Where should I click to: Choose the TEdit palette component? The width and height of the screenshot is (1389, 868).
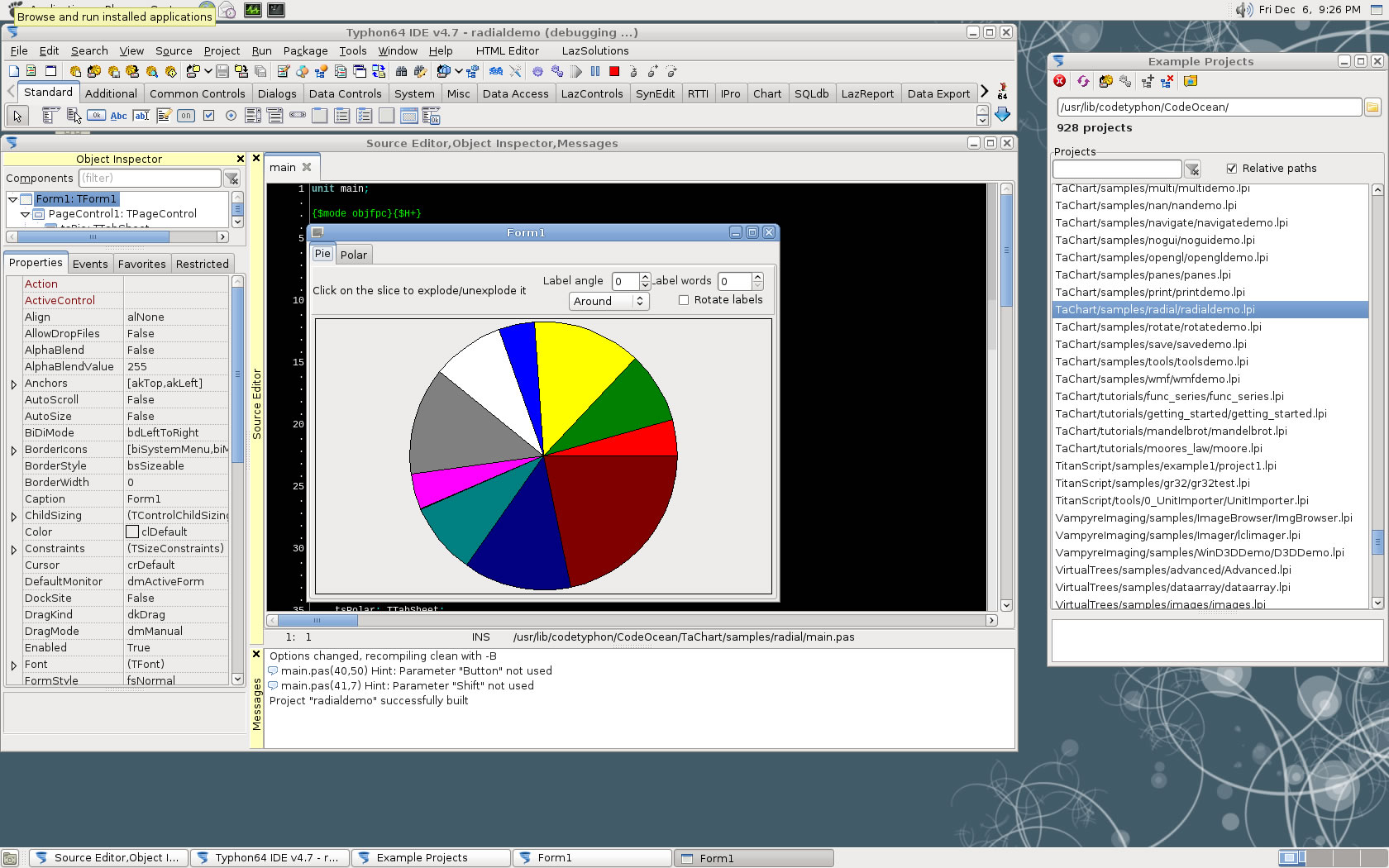pyautogui.click(x=141, y=116)
